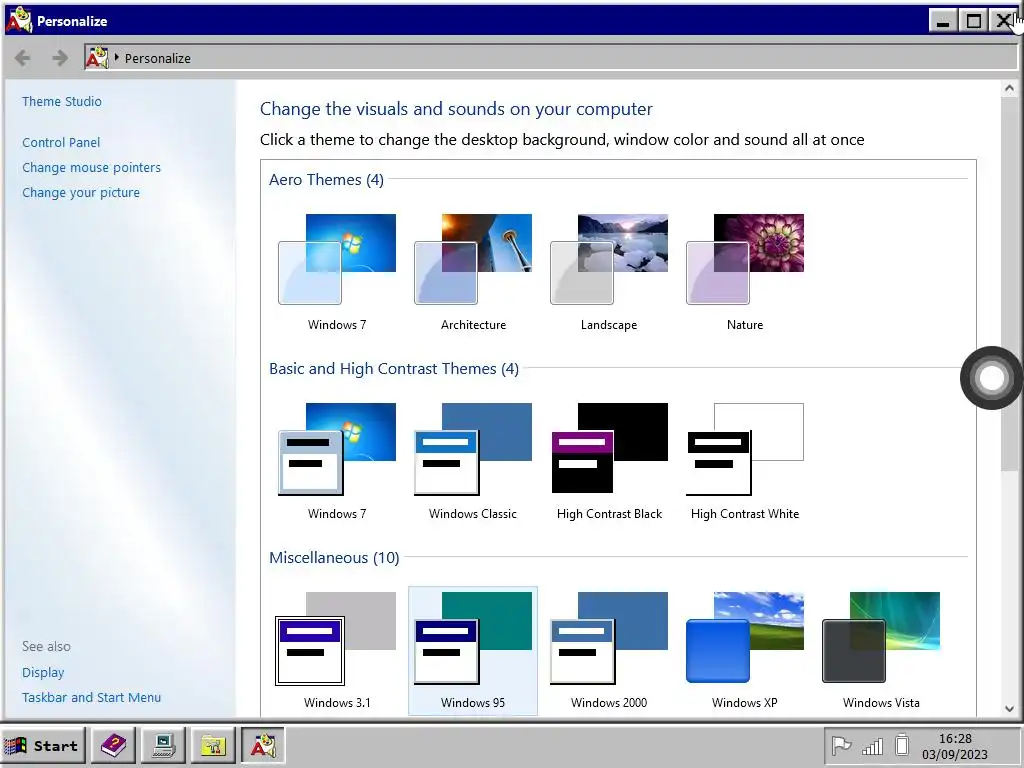Click the flag notification tray icon
Screen dimensions: 1024x768
[x=841, y=745]
